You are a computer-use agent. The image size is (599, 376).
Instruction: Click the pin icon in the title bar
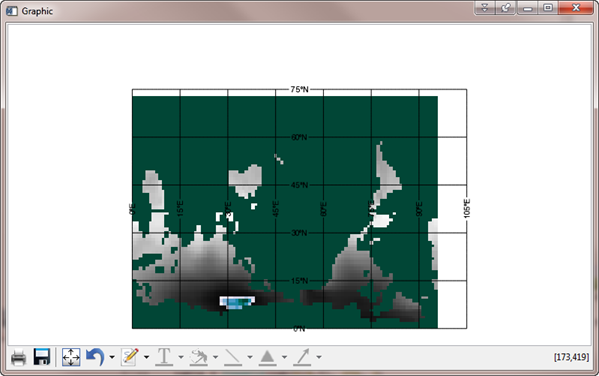(506, 8)
